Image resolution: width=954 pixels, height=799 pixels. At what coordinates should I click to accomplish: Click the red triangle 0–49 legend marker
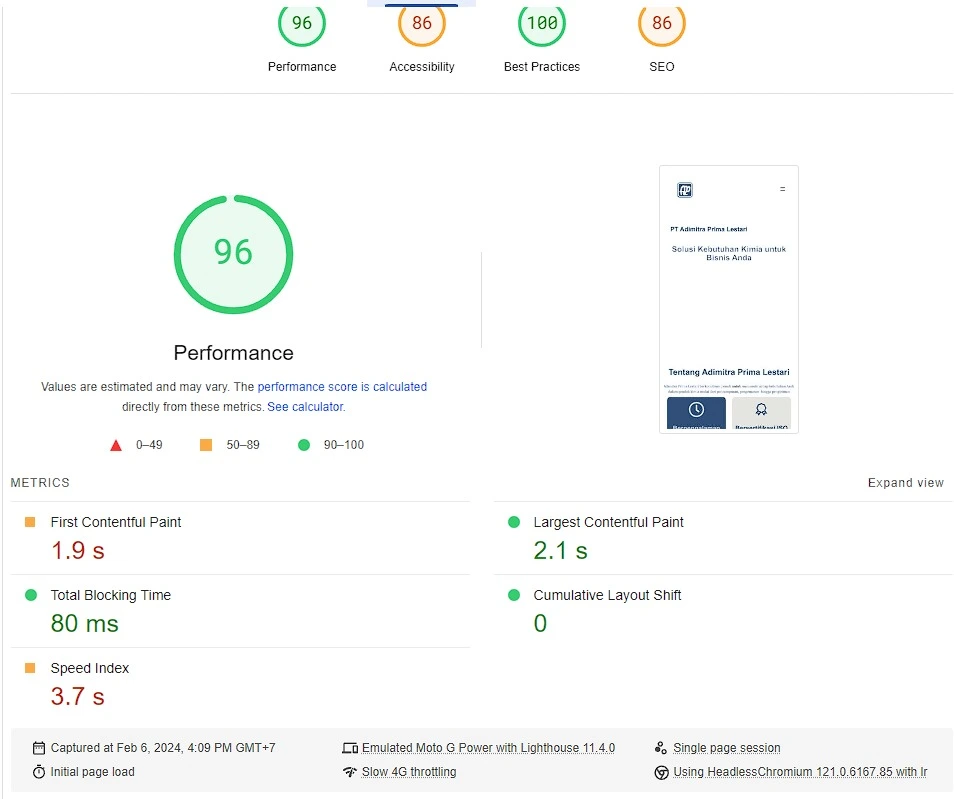click(116, 445)
